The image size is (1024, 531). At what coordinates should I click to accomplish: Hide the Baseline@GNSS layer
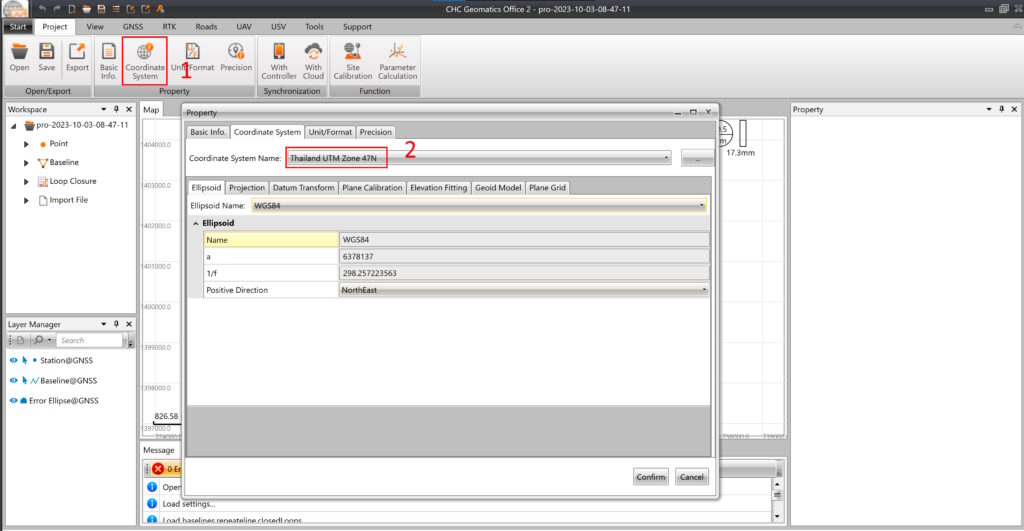pyautogui.click(x=14, y=380)
